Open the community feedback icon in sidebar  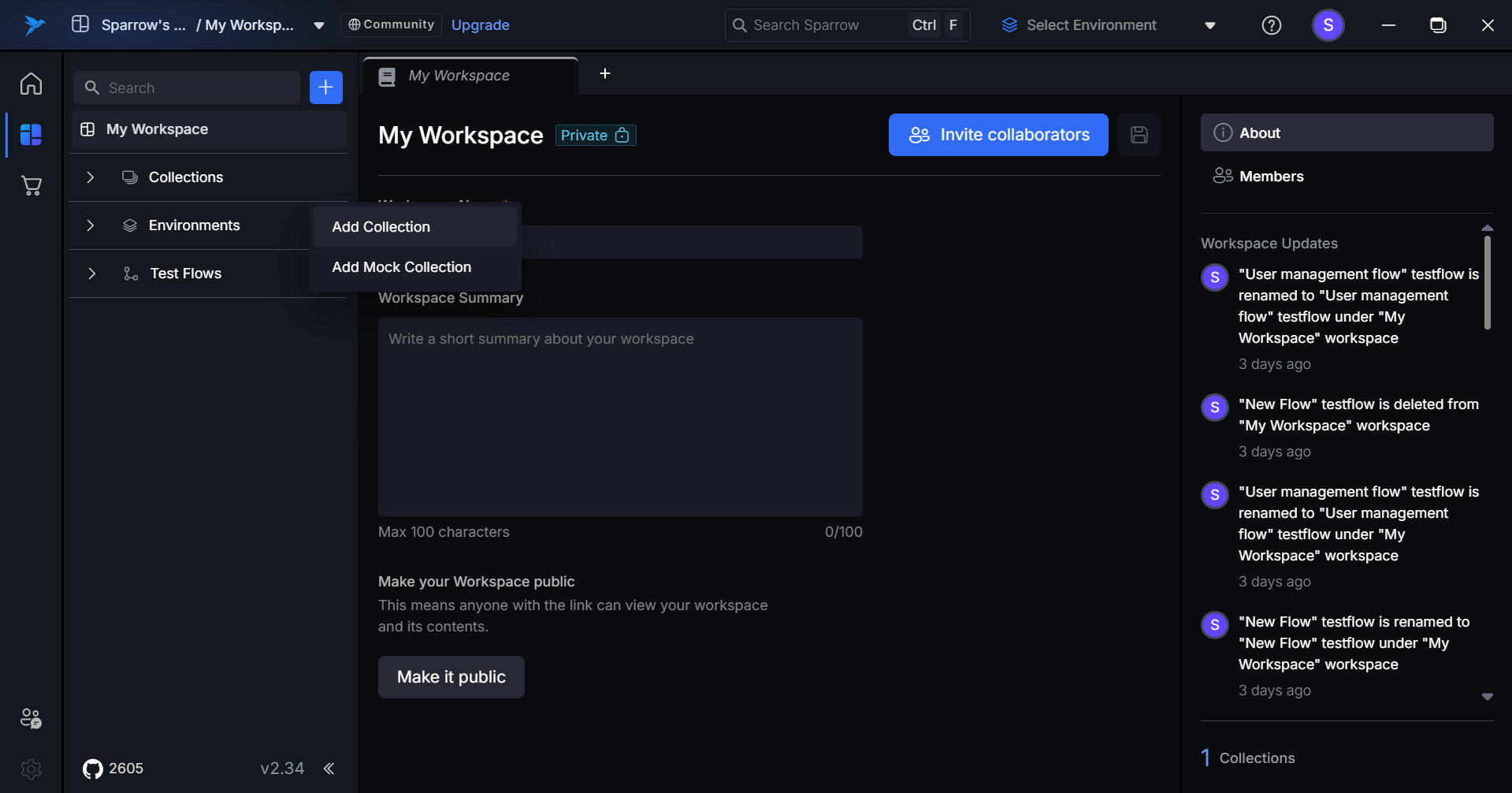[x=31, y=718]
